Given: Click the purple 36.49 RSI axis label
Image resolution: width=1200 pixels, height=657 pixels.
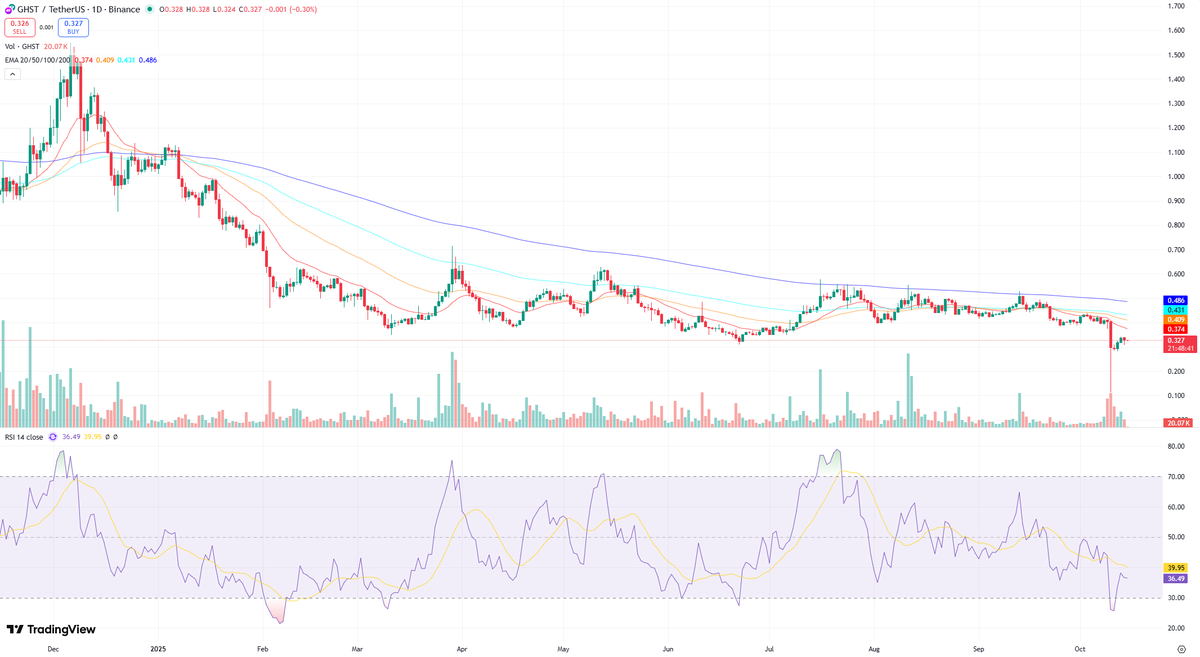Looking at the screenshot, I should (1176, 578).
